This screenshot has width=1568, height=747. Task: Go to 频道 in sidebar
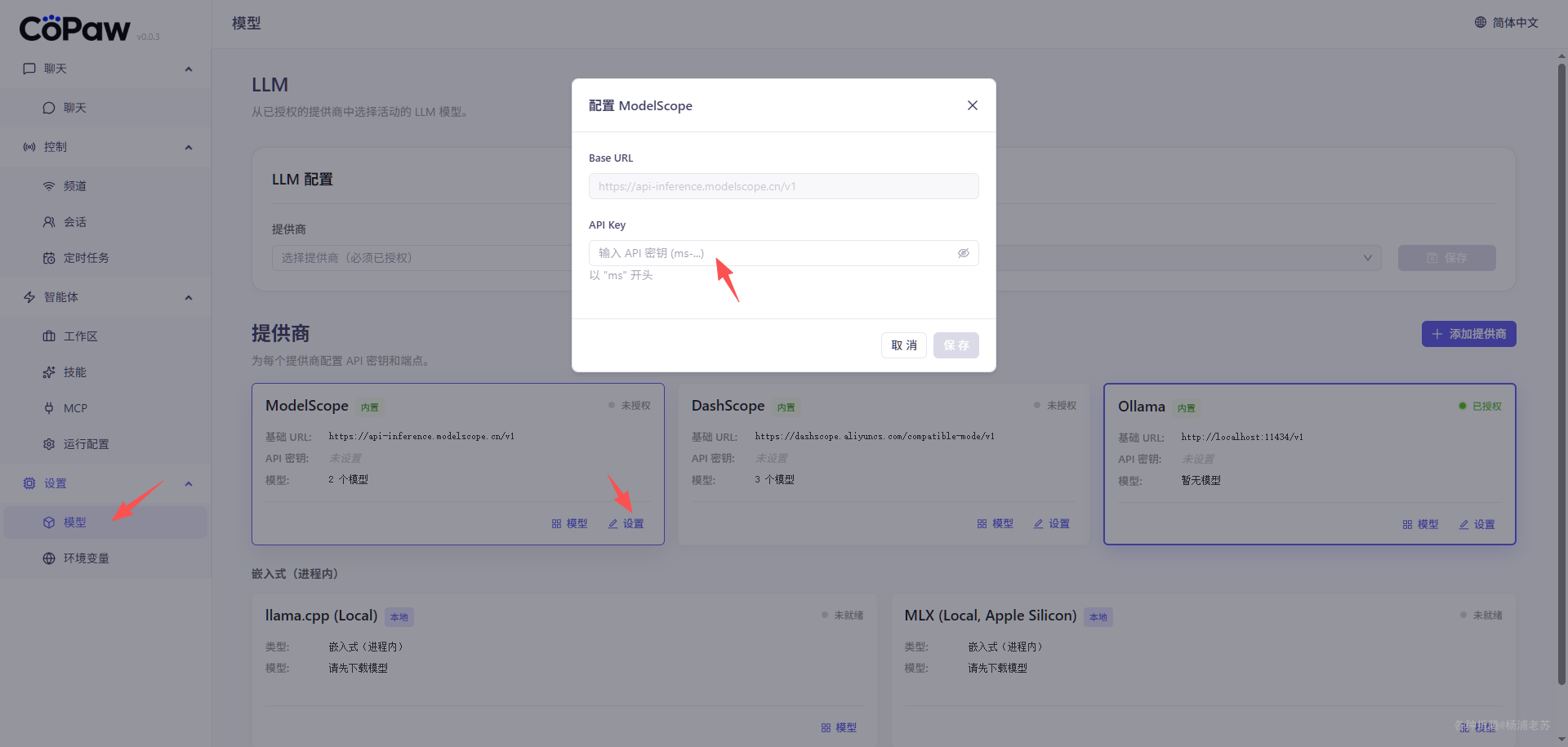tap(105, 186)
